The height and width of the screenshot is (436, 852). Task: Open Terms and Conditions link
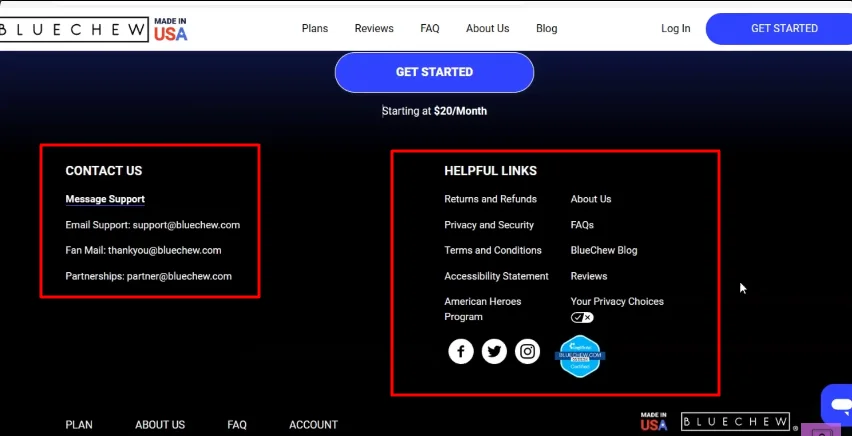click(x=493, y=251)
